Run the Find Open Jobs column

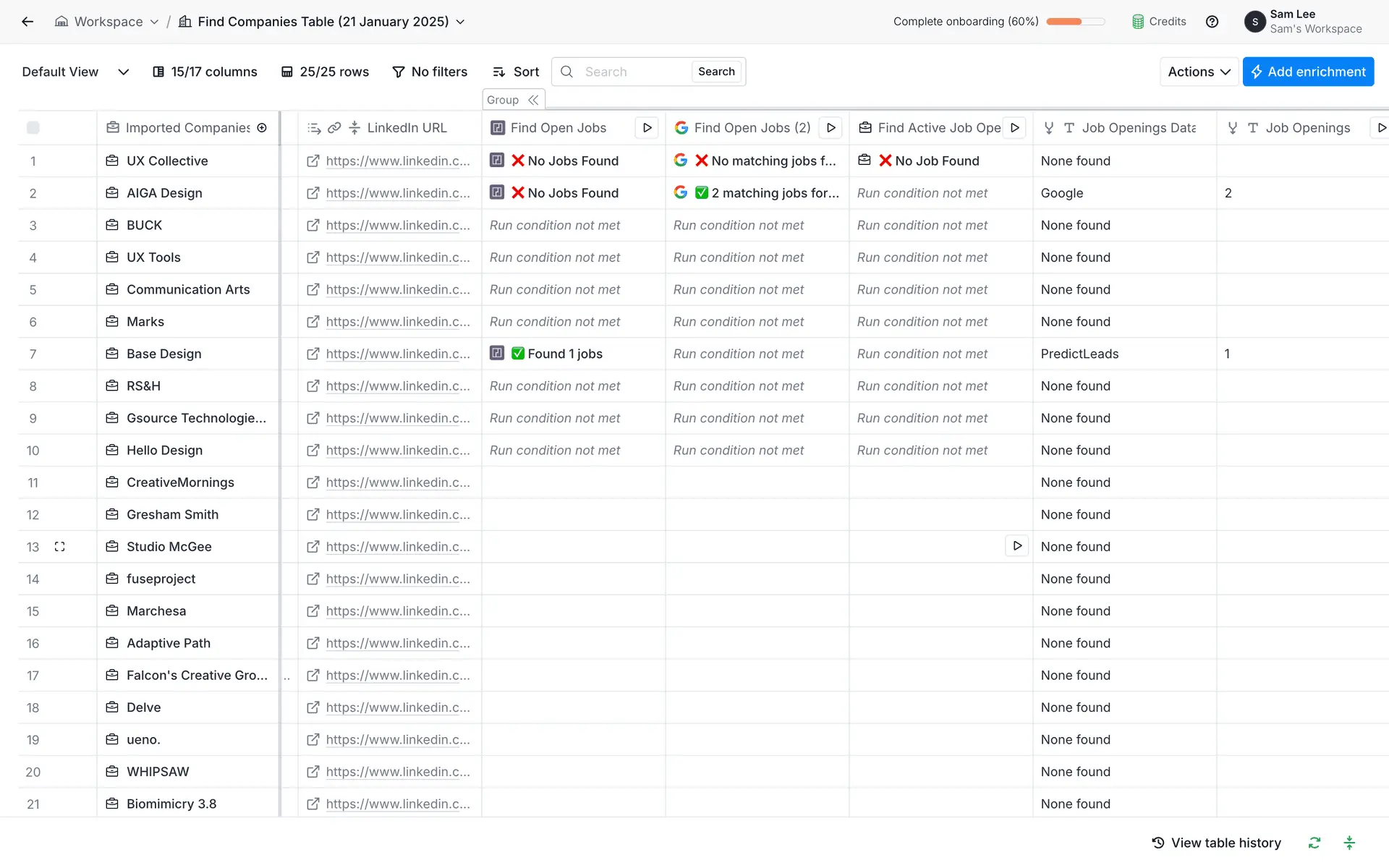click(647, 128)
